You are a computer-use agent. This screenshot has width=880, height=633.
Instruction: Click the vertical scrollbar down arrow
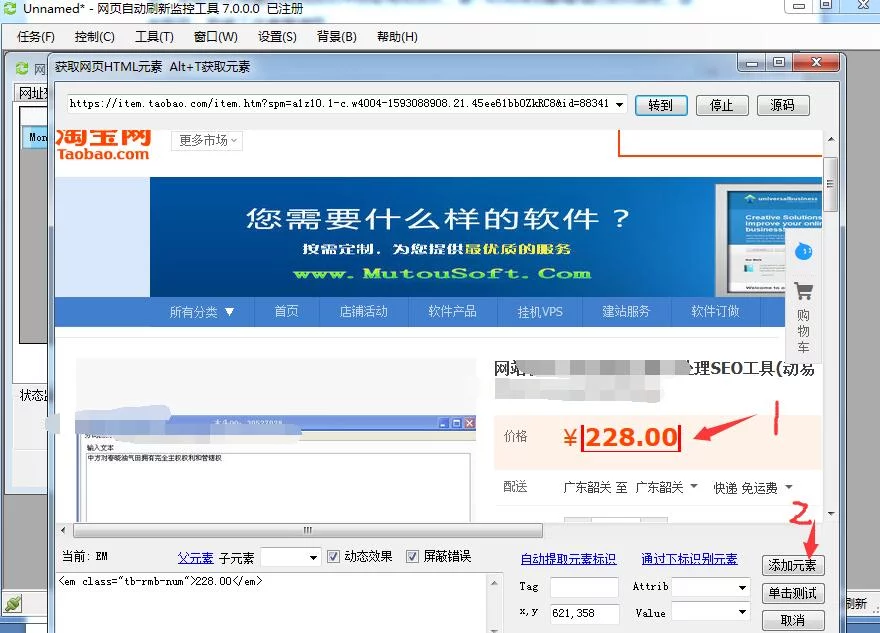pyautogui.click(x=831, y=513)
